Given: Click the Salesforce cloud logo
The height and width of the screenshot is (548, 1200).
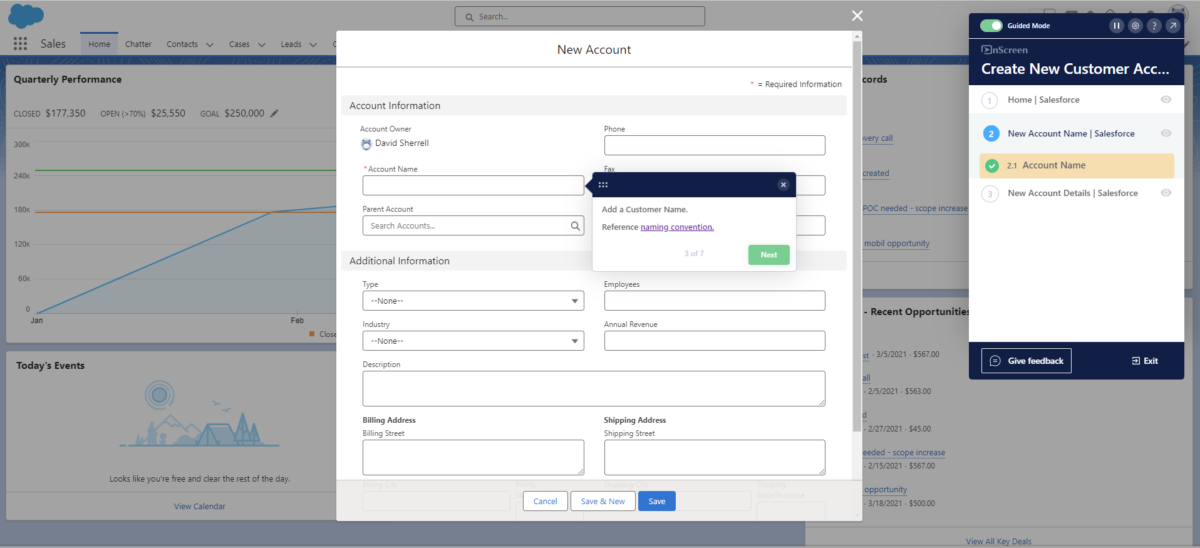Looking at the screenshot, I should coord(25,16).
